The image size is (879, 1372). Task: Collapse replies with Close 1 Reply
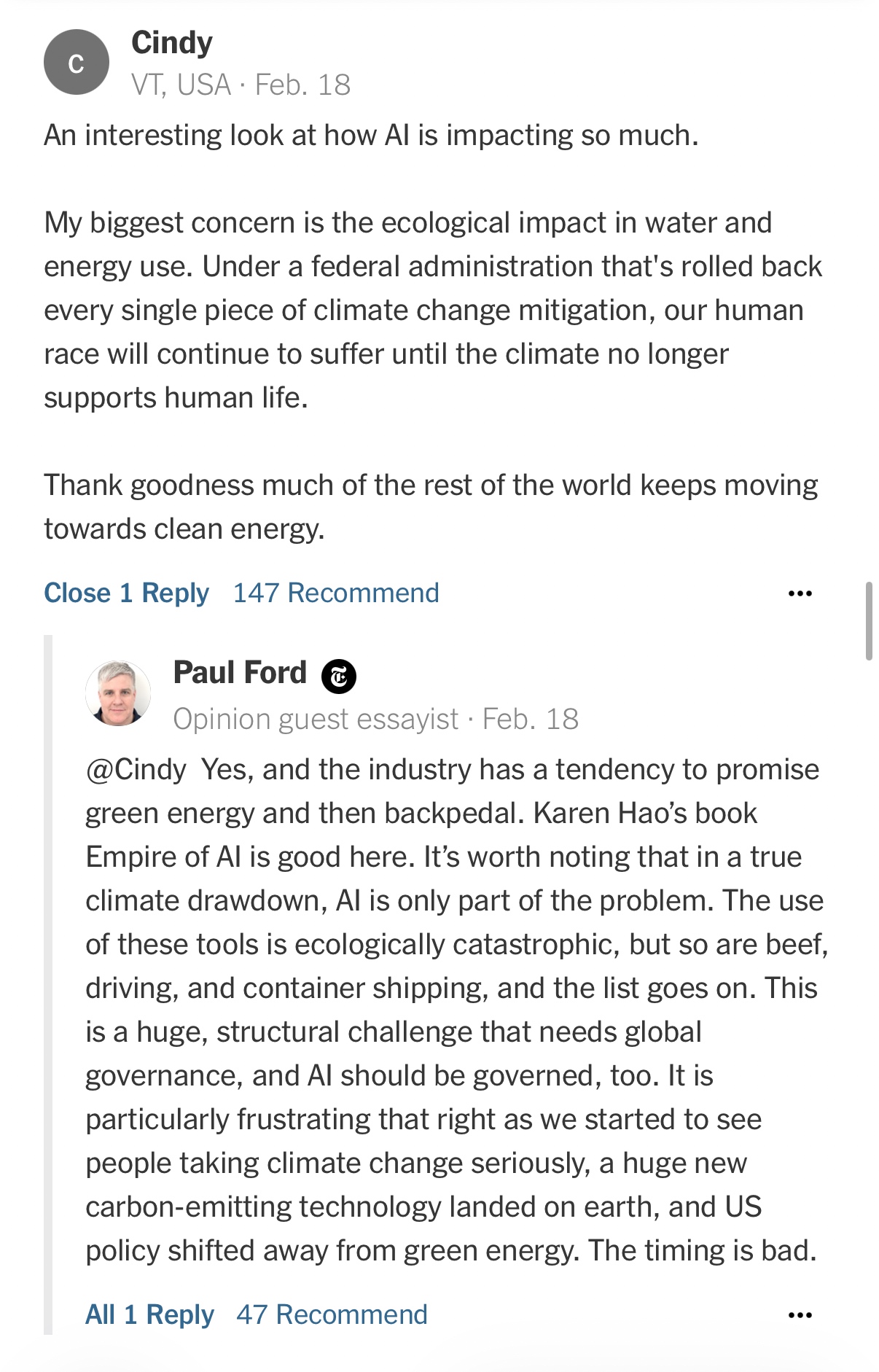(126, 593)
